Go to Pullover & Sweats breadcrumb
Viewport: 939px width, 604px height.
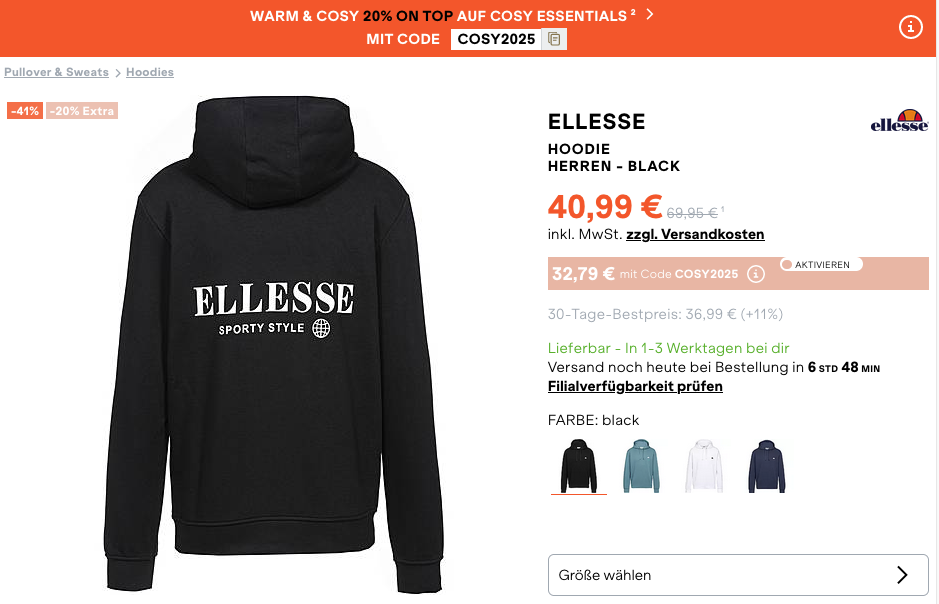click(56, 72)
